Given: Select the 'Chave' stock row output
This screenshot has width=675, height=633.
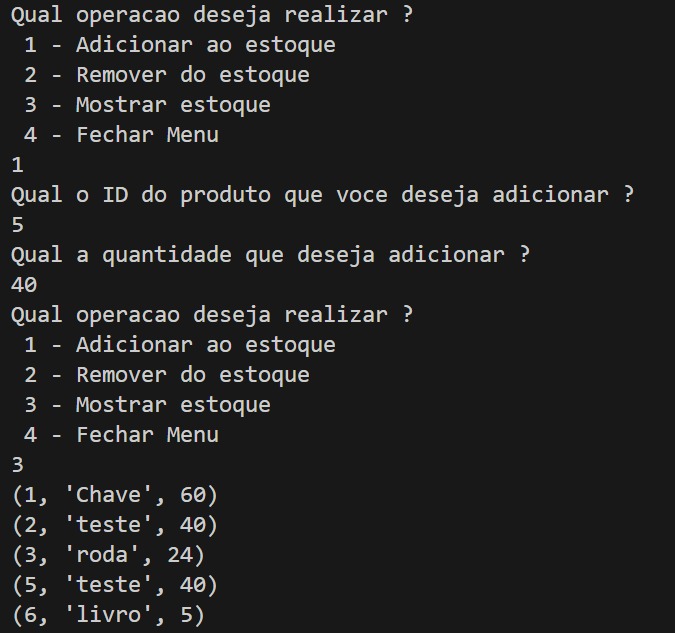Looking at the screenshot, I should pyautogui.click(x=114, y=494).
